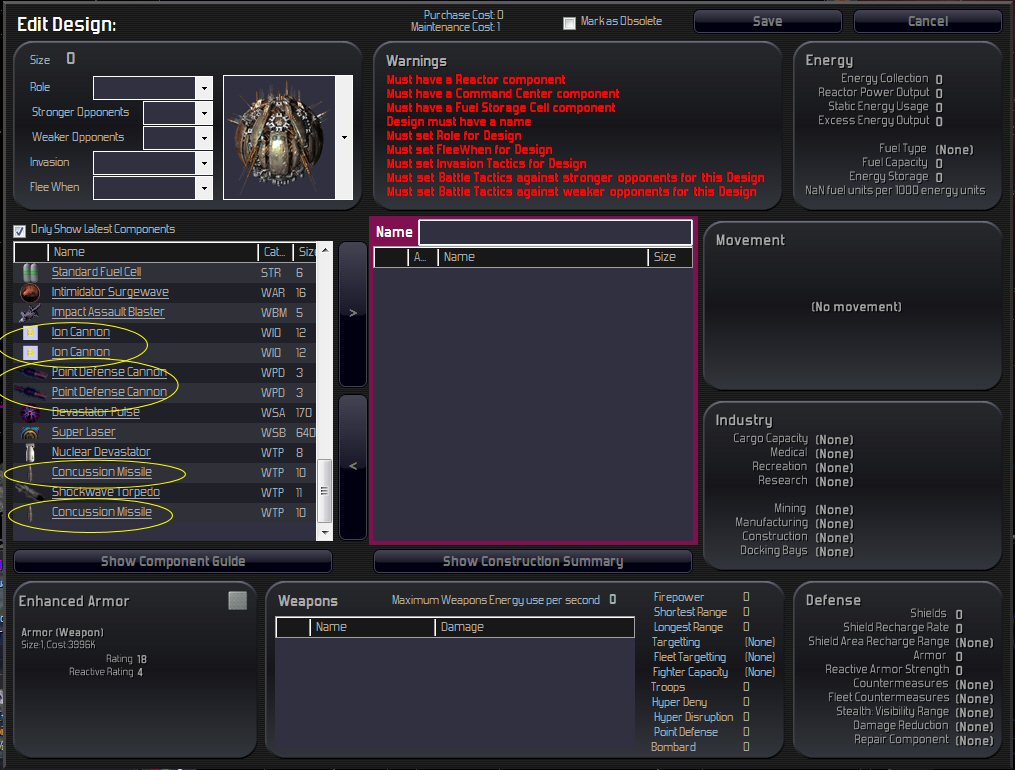Save the ship design

click(768, 21)
